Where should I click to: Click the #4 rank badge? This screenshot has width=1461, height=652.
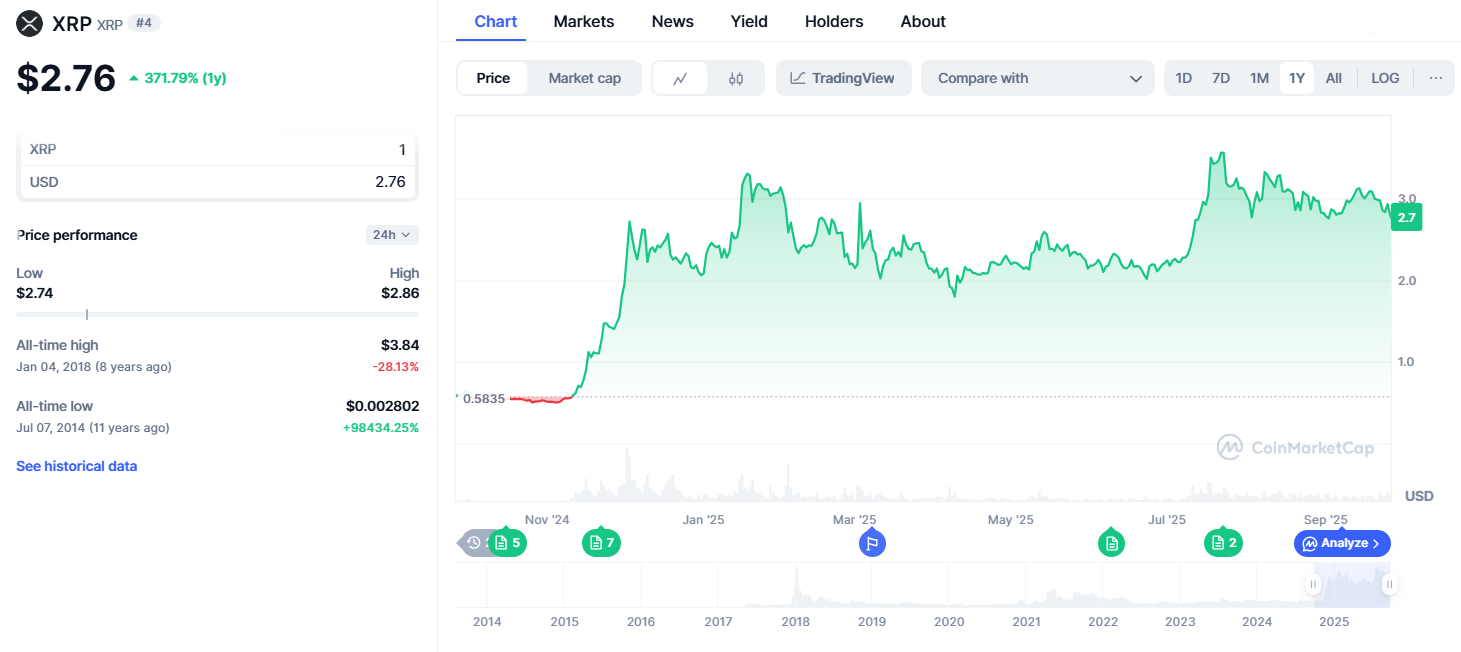[x=144, y=23]
